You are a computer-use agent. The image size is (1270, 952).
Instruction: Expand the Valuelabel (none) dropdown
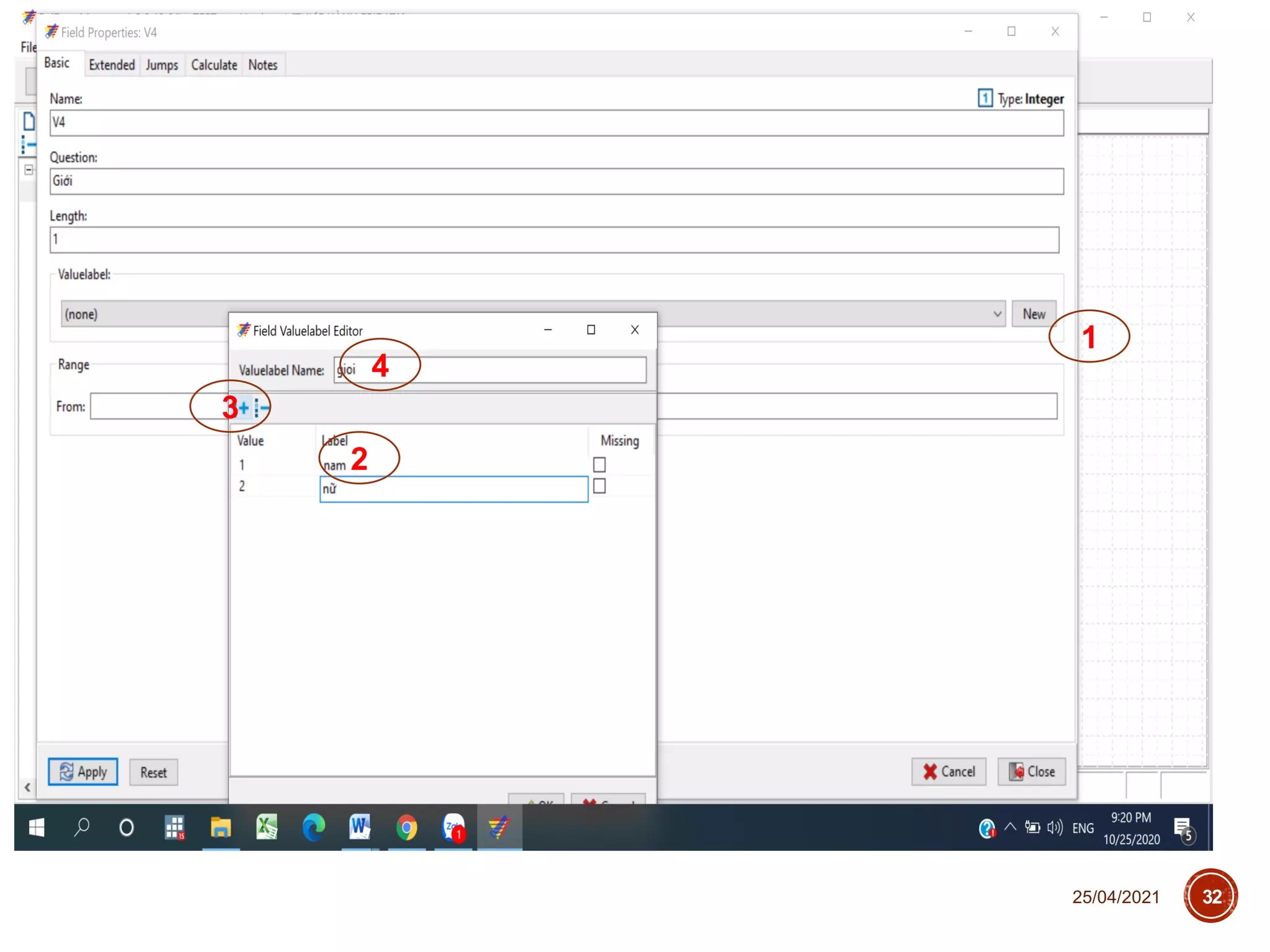pyautogui.click(x=997, y=314)
